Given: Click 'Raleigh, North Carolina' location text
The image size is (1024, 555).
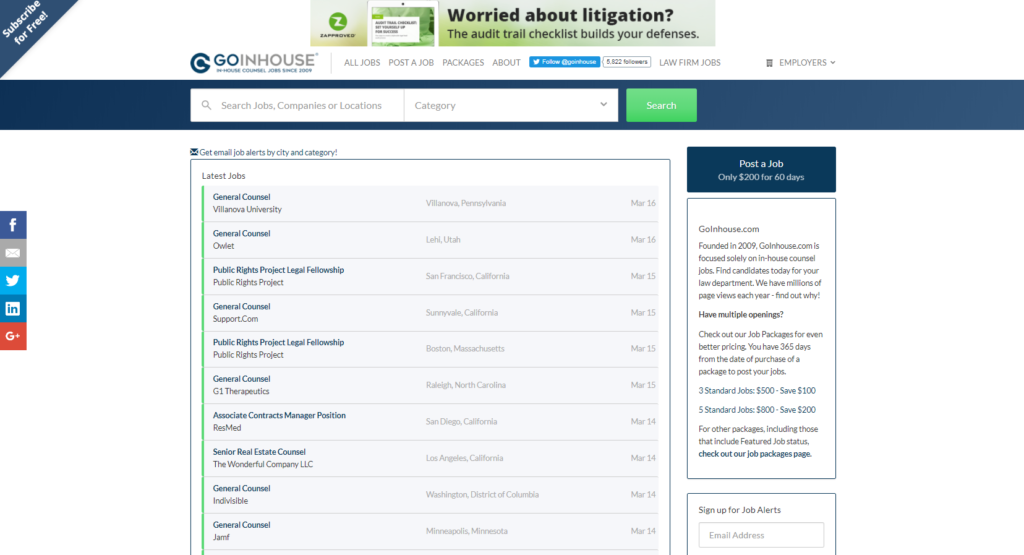Looking at the screenshot, I should (x=466, y=385).
